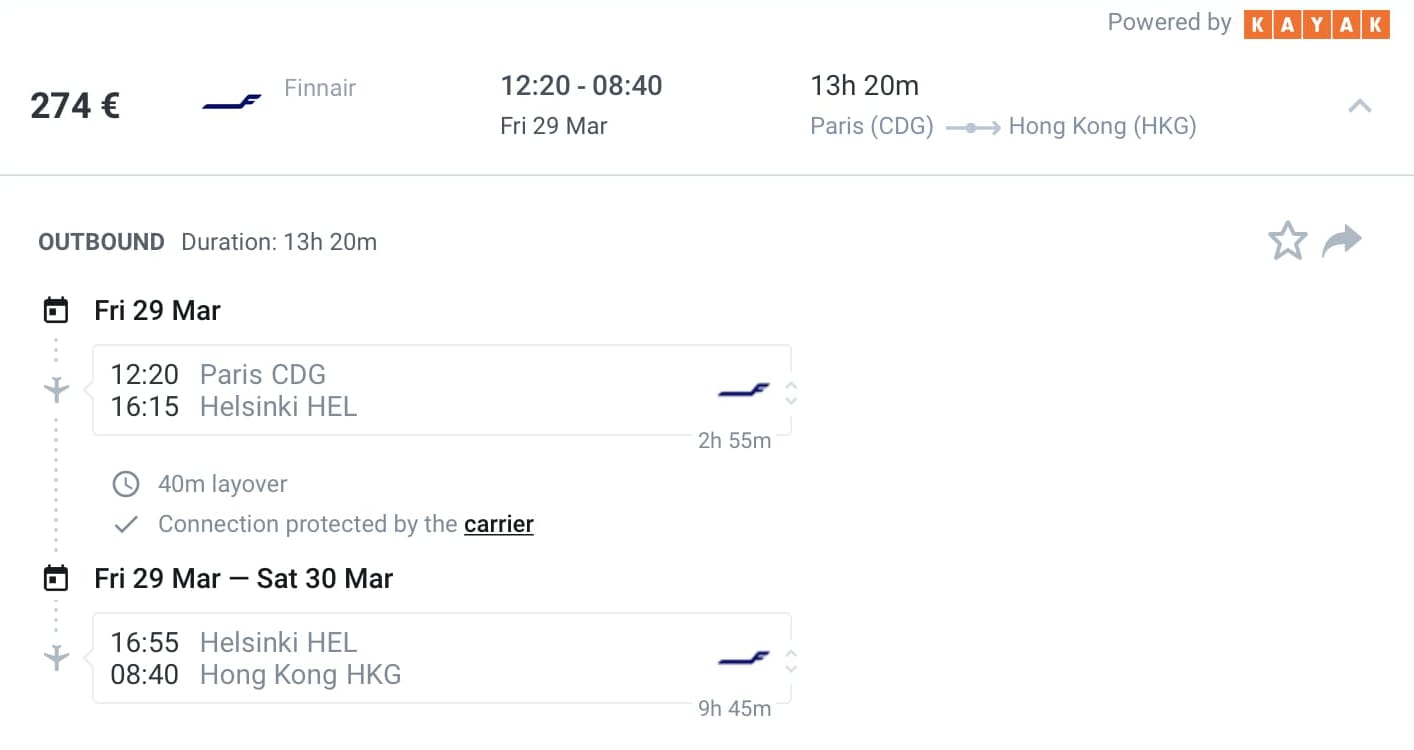Click the airplane icon beside Helsinki–Hong Kong segment
Image resolution: width=1414 pixels, height=750 pixels.
click(57, 657)
